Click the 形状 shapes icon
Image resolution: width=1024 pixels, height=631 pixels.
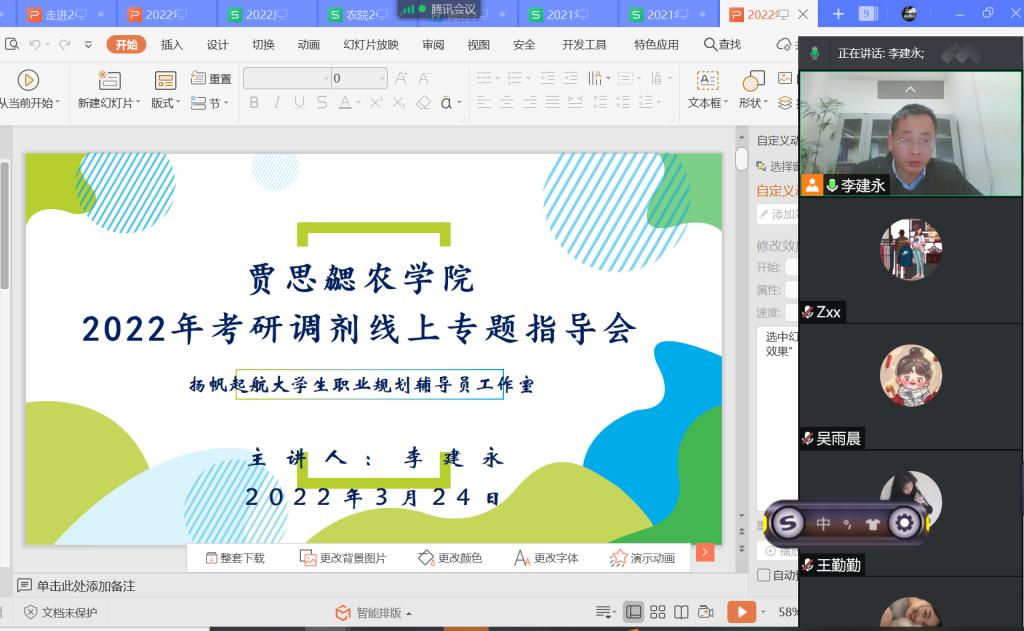click(x=753, y=81)
